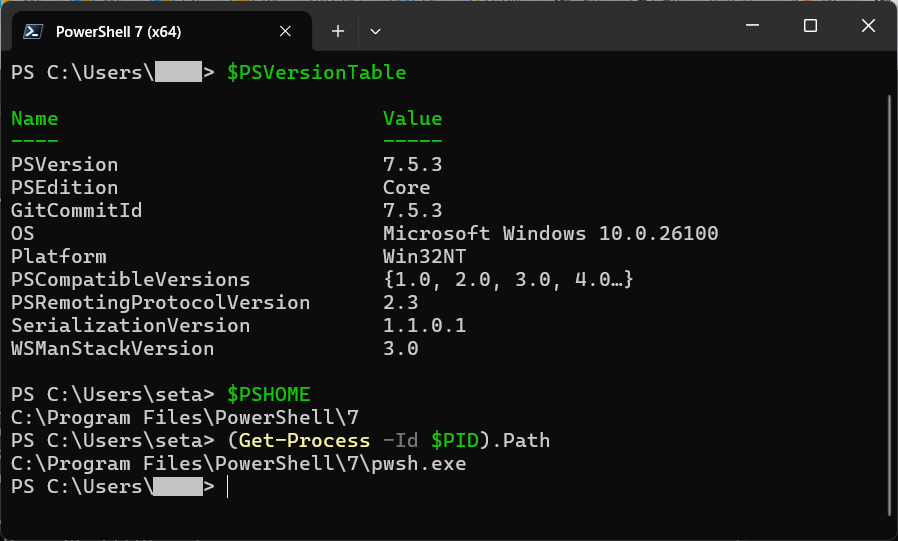The height and width of the screenshot is (541, 898).
Task: Click the Win32NT value
Action: coord(424,256)
